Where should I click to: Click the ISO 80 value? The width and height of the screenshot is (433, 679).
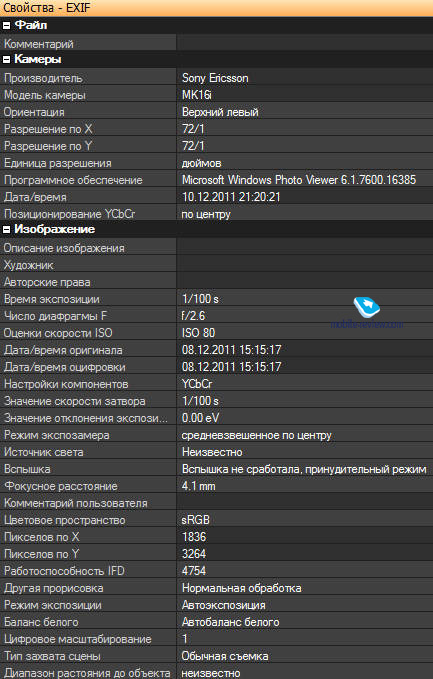coord(198,333)
